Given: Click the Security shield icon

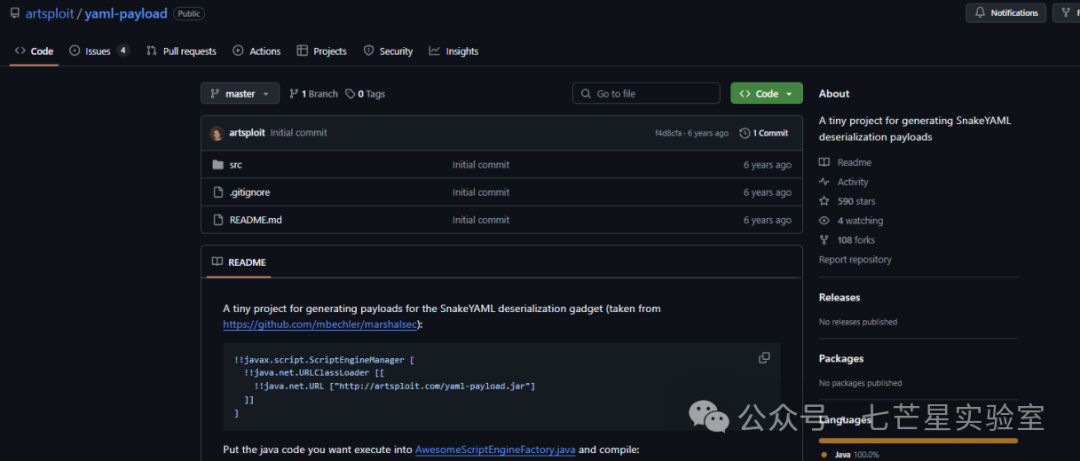Looking at the screenshot, I should [368, 51].
